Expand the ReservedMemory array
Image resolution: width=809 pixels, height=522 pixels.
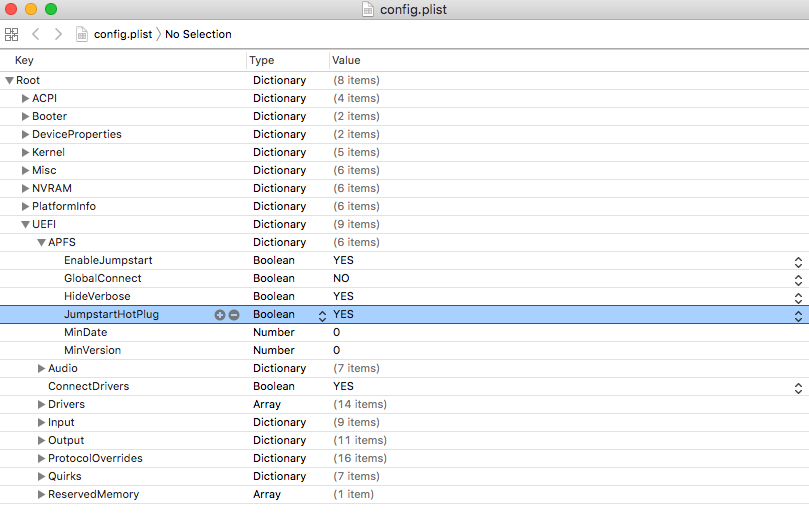click(x=41, y=494)
